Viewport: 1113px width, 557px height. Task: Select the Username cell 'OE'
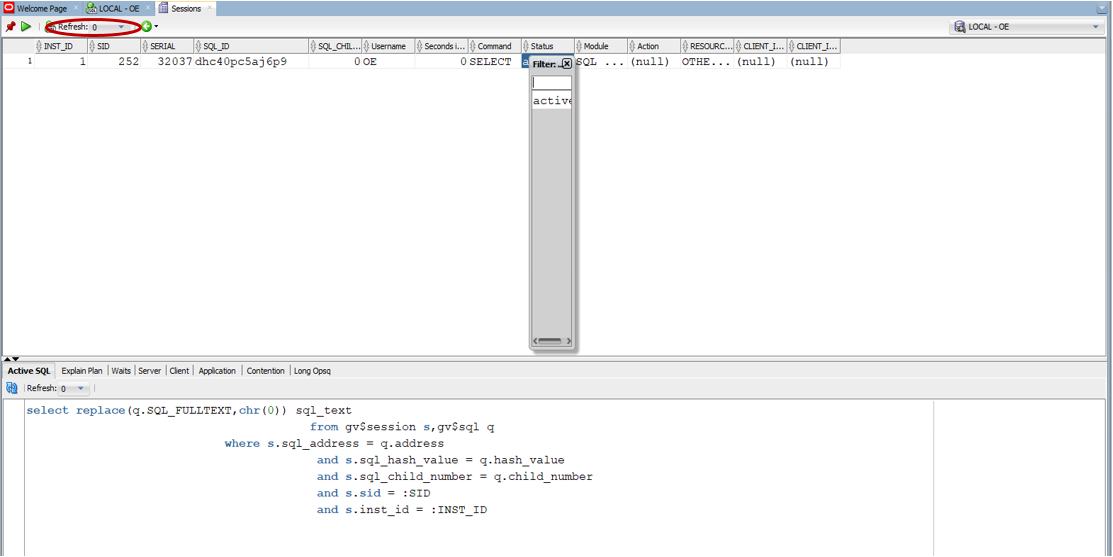coord(389,62)
